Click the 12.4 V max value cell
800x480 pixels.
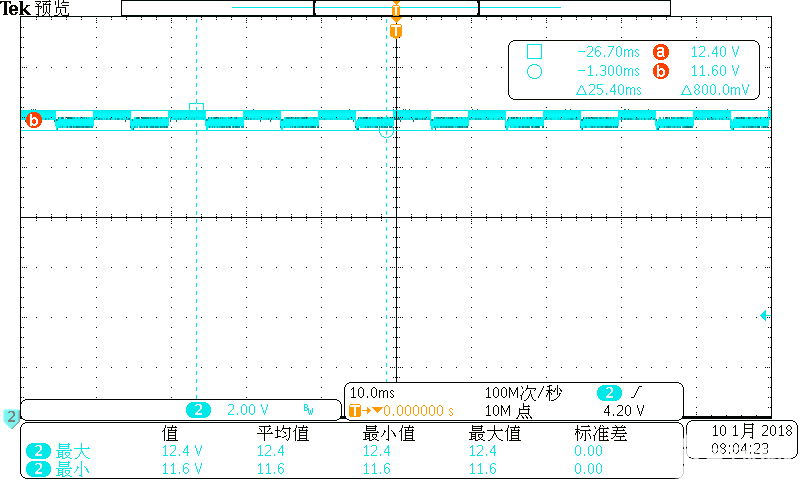(182, 451)
